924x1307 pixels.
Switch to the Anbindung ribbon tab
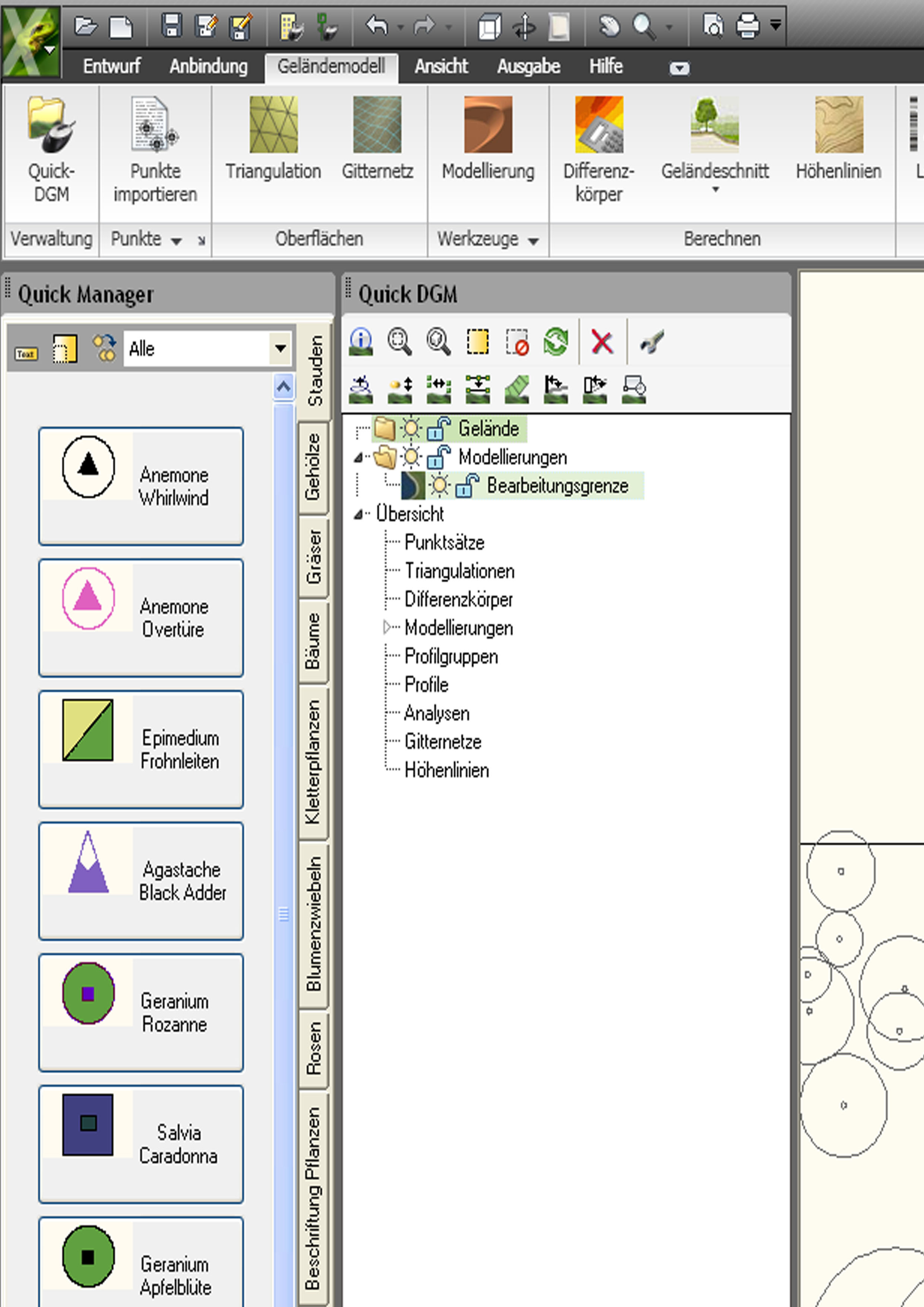pos(208,66)
